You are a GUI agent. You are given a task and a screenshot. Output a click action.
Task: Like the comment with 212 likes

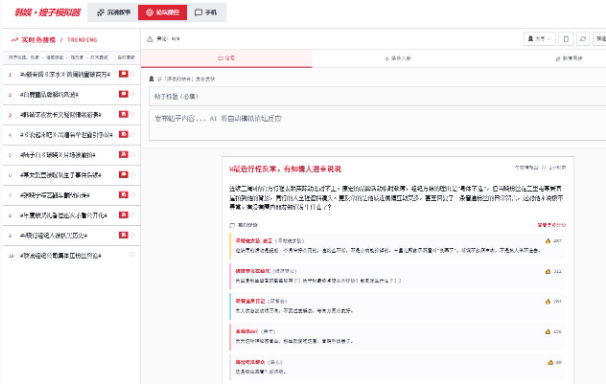pos(553,271)
